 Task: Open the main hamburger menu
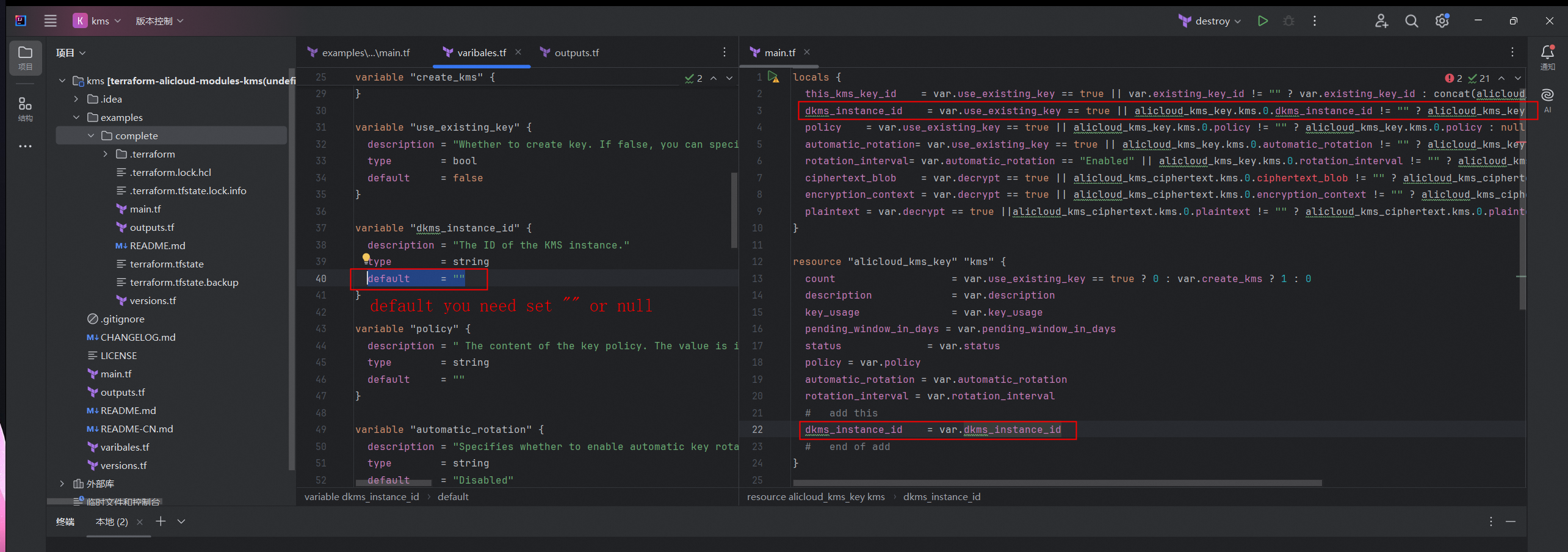tap(51, 21)
